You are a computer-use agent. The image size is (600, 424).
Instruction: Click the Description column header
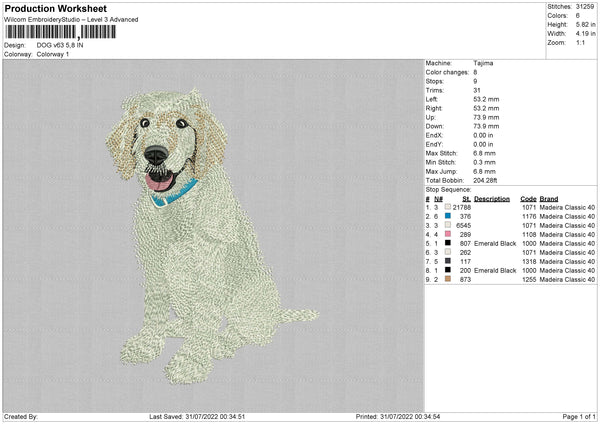tap(492, 198)
